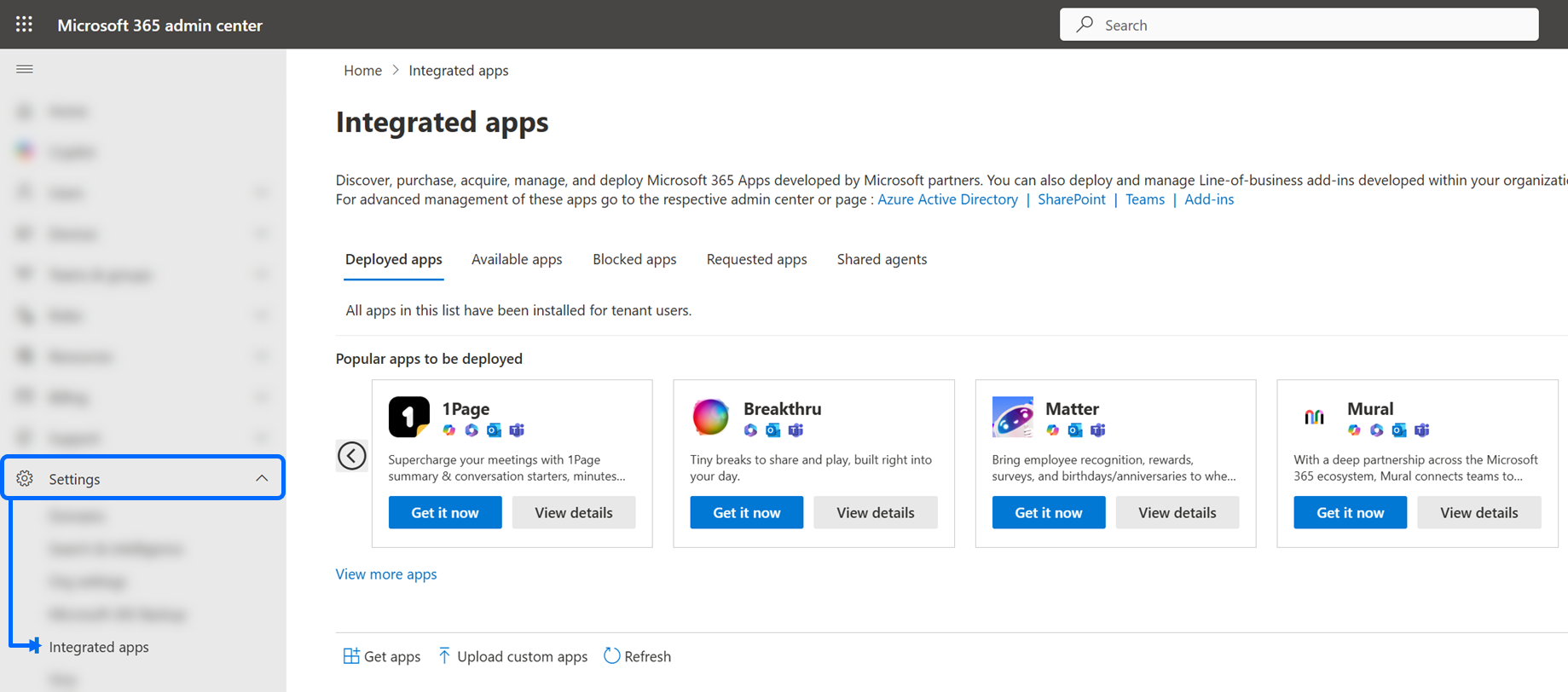Get the Breakthru app now

coord(747,512)
